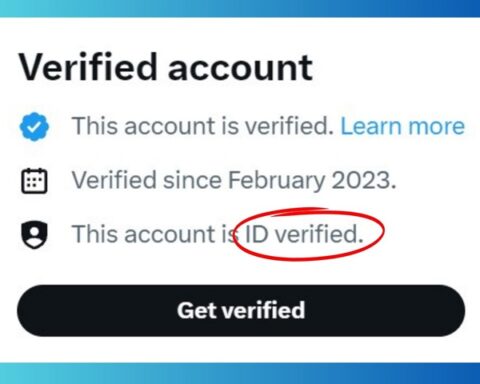Select the 'This account is verified.' text

tap(203, 126)
